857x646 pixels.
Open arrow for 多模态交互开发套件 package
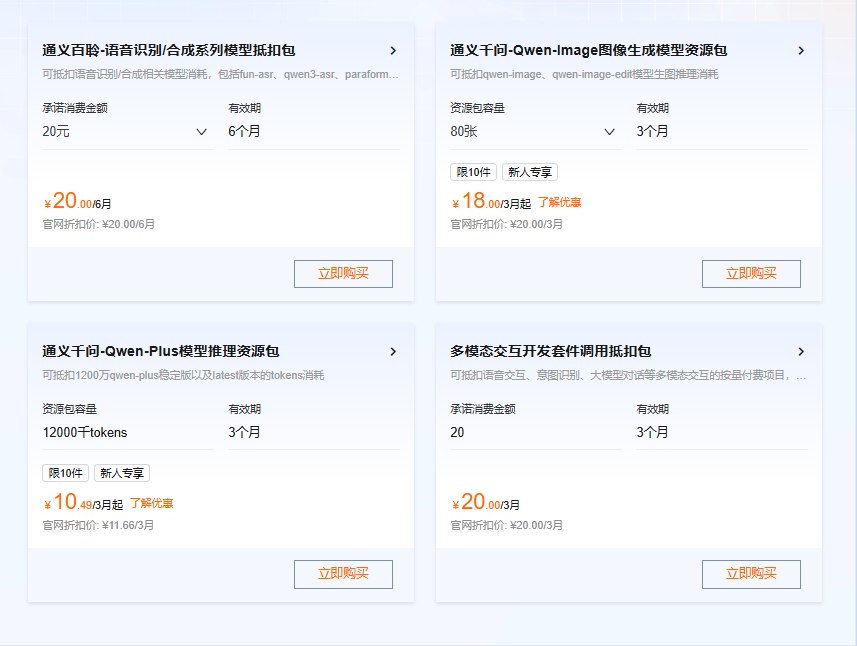(801, 351)
